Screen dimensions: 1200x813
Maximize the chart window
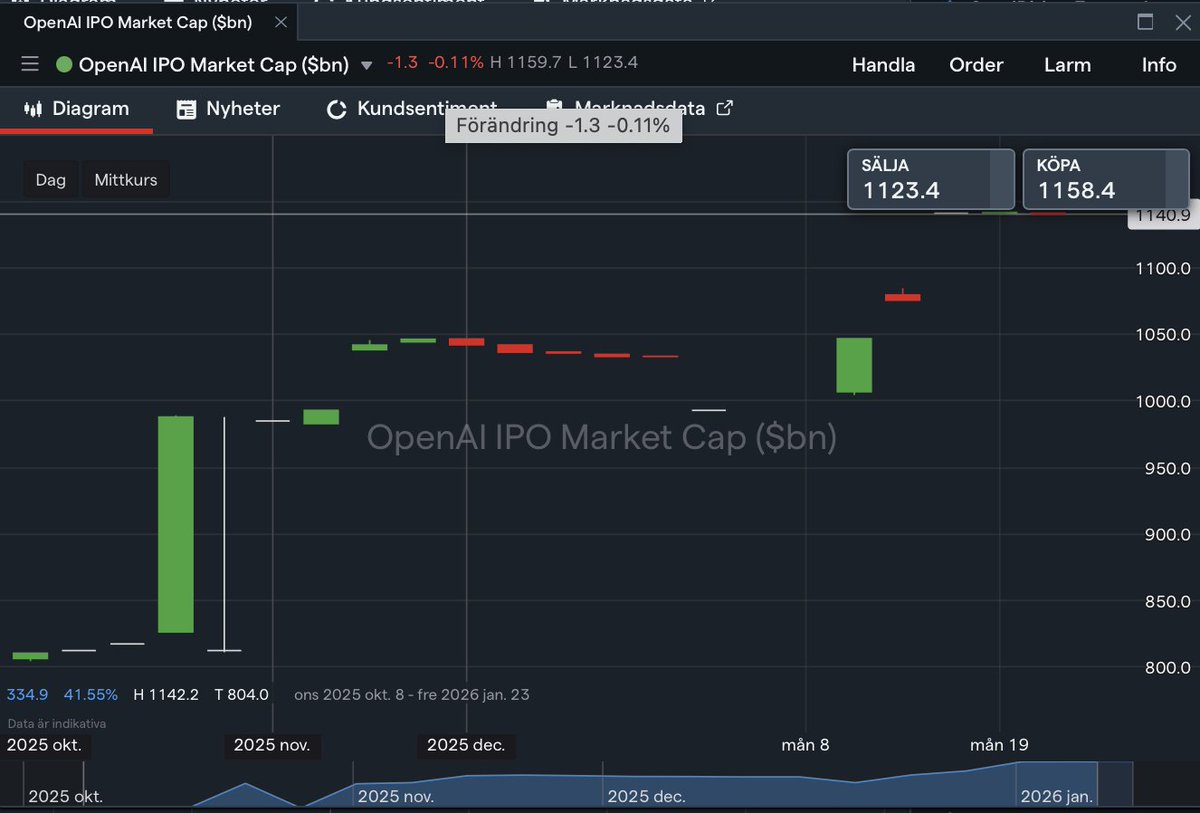pyautogui.click(x=1145, y=22)
